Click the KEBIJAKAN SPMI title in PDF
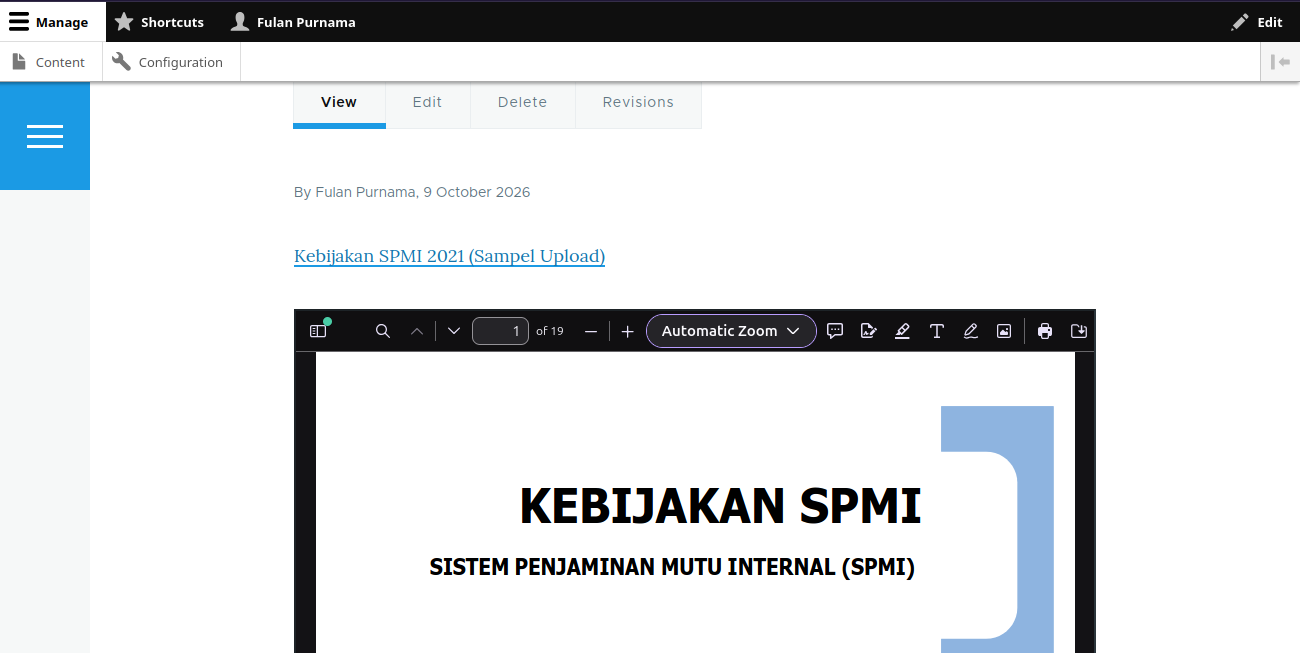This screenshot has width=1300, height=653. [x=720, y=506]
